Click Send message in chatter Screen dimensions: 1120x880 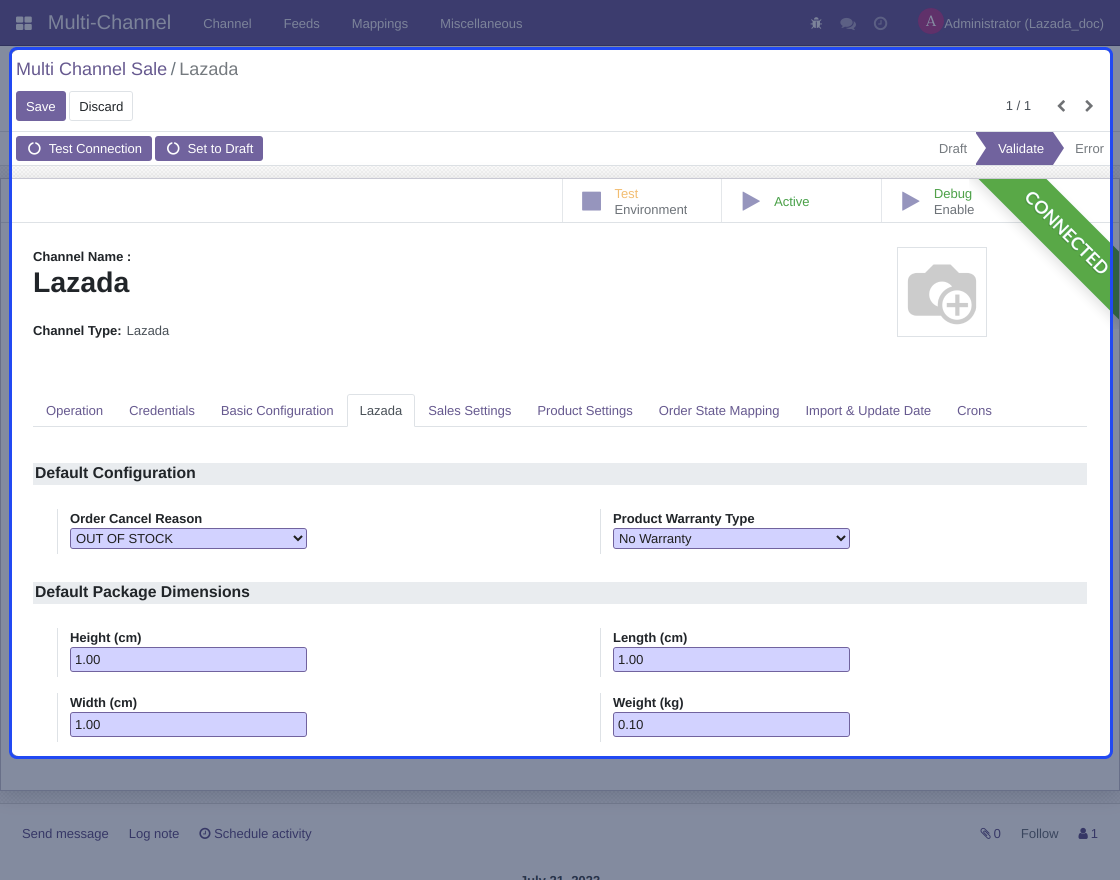pos(65,834)
